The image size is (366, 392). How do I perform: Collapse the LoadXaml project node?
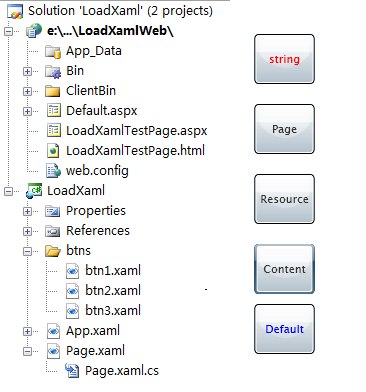(8, 191)
